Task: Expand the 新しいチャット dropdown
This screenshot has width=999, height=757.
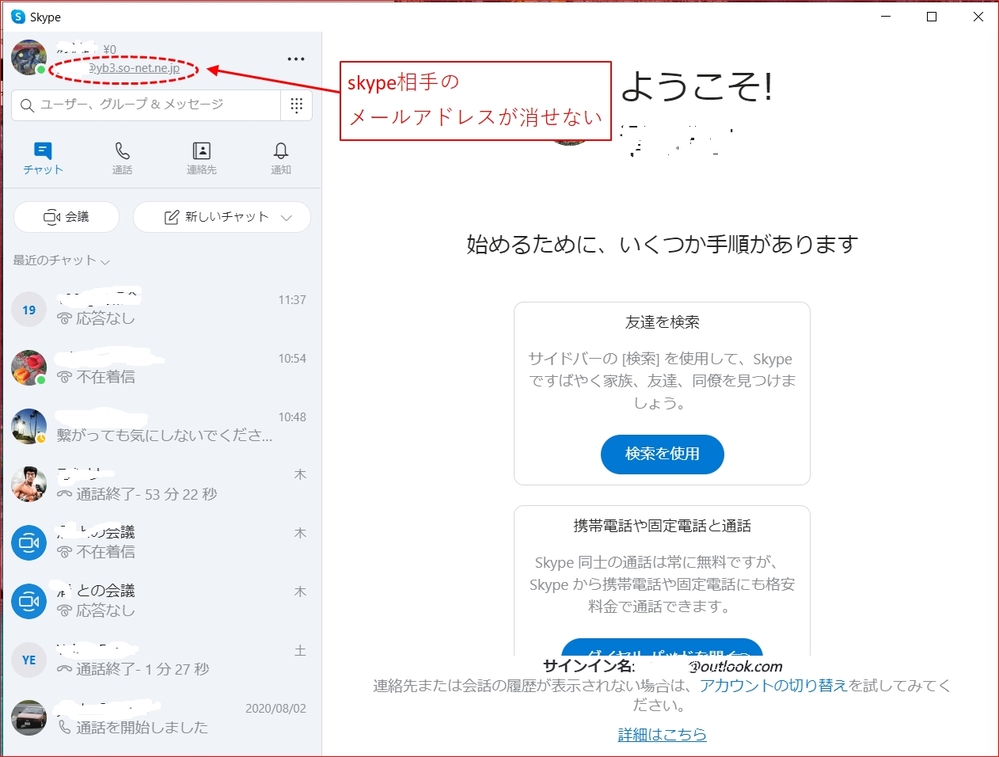Action: pyautogui.click(x=287, y=217)
